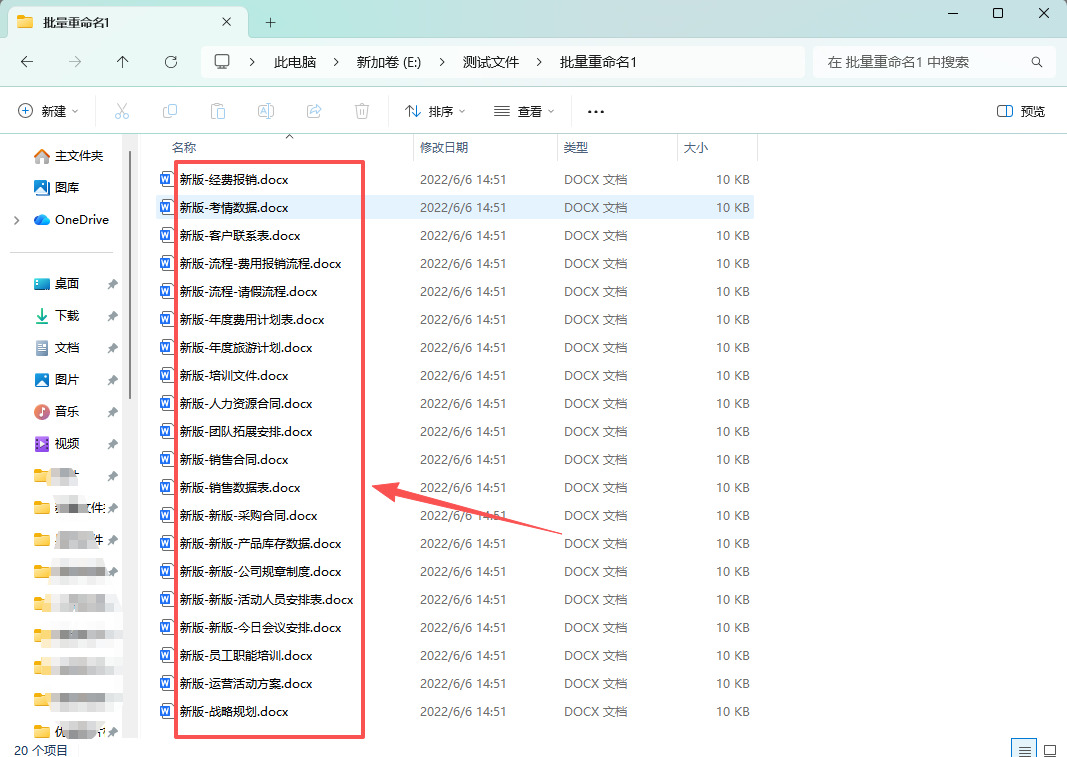Click the Paste clipboard icon
The image size is (1067, 757).
pos(218,111)
